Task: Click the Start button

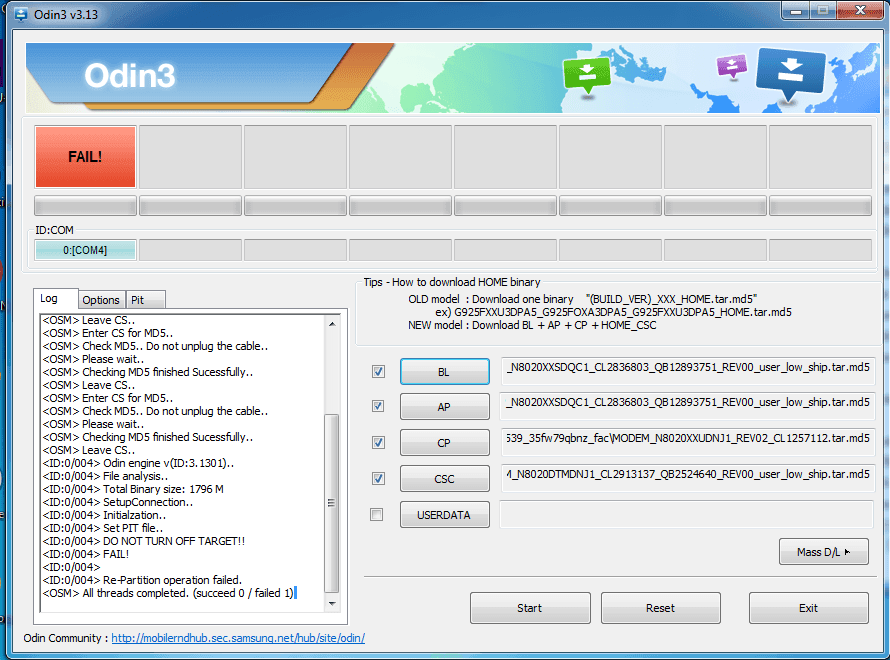Action: [530, 608]
